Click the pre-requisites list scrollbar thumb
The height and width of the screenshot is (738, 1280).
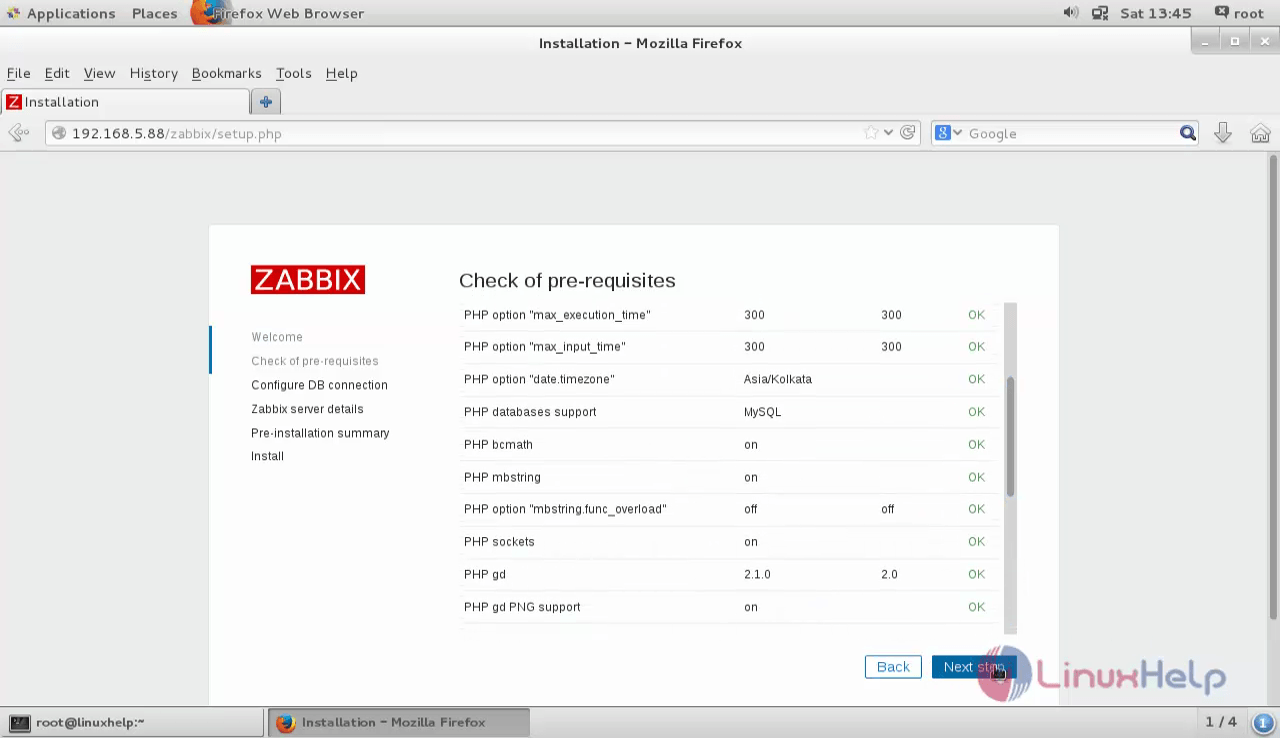point(1011,436)
